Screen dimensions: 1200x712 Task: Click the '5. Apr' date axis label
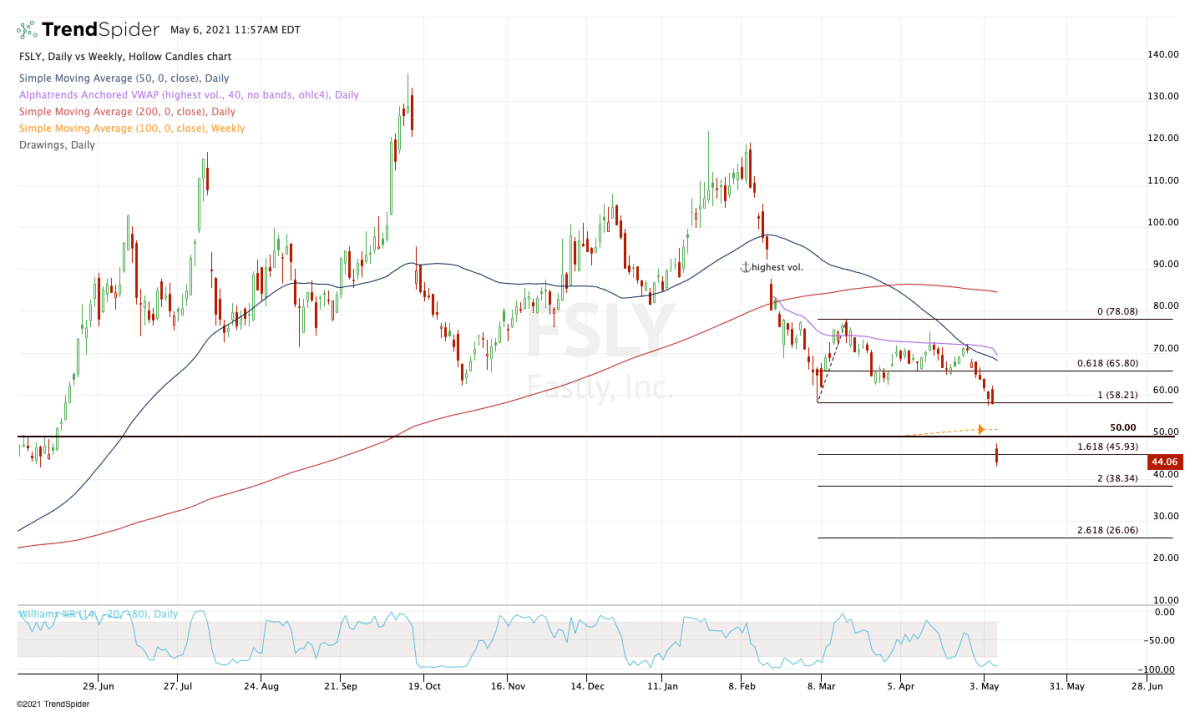903,687
